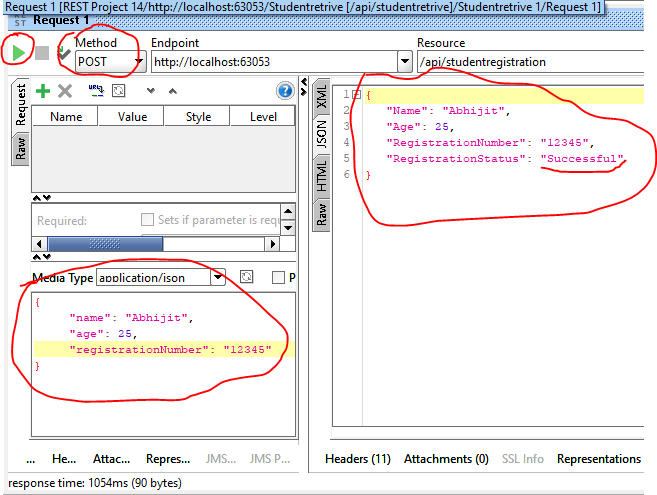Click the scrollbar left arrow in properties panel
The width and height of the screenshot is (657, 495).
(x=39, y=244)
